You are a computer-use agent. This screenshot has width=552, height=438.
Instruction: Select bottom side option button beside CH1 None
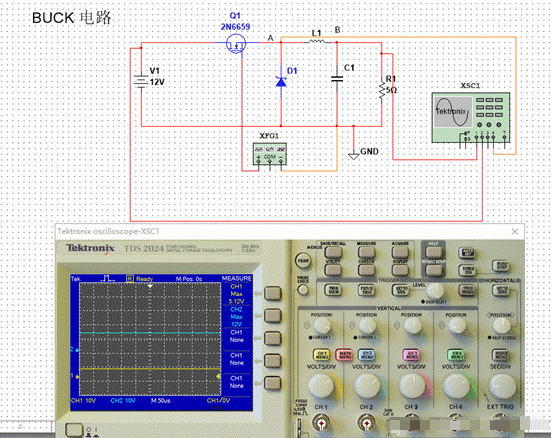[x=273, y=383]
